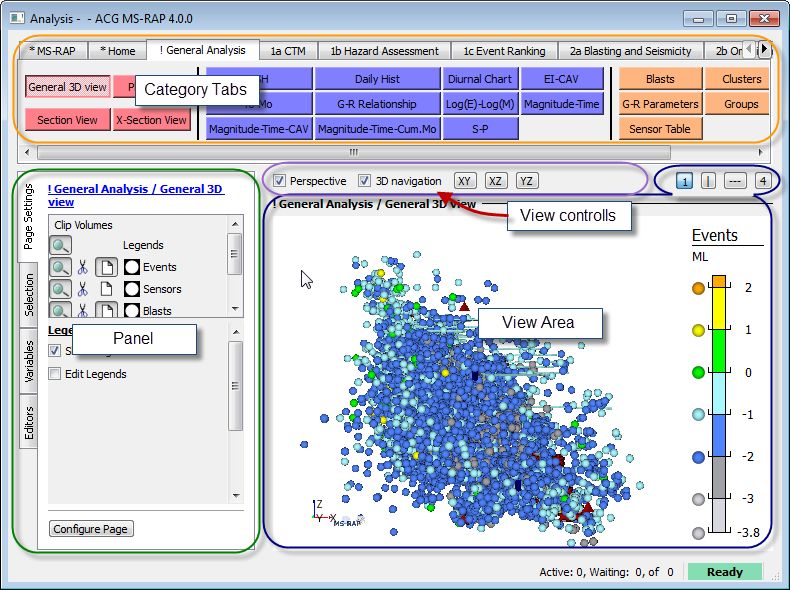Screen dimensions: 790x590
Task: Follow the General Analysis / General 3D view link
Action: coord(136,195)
